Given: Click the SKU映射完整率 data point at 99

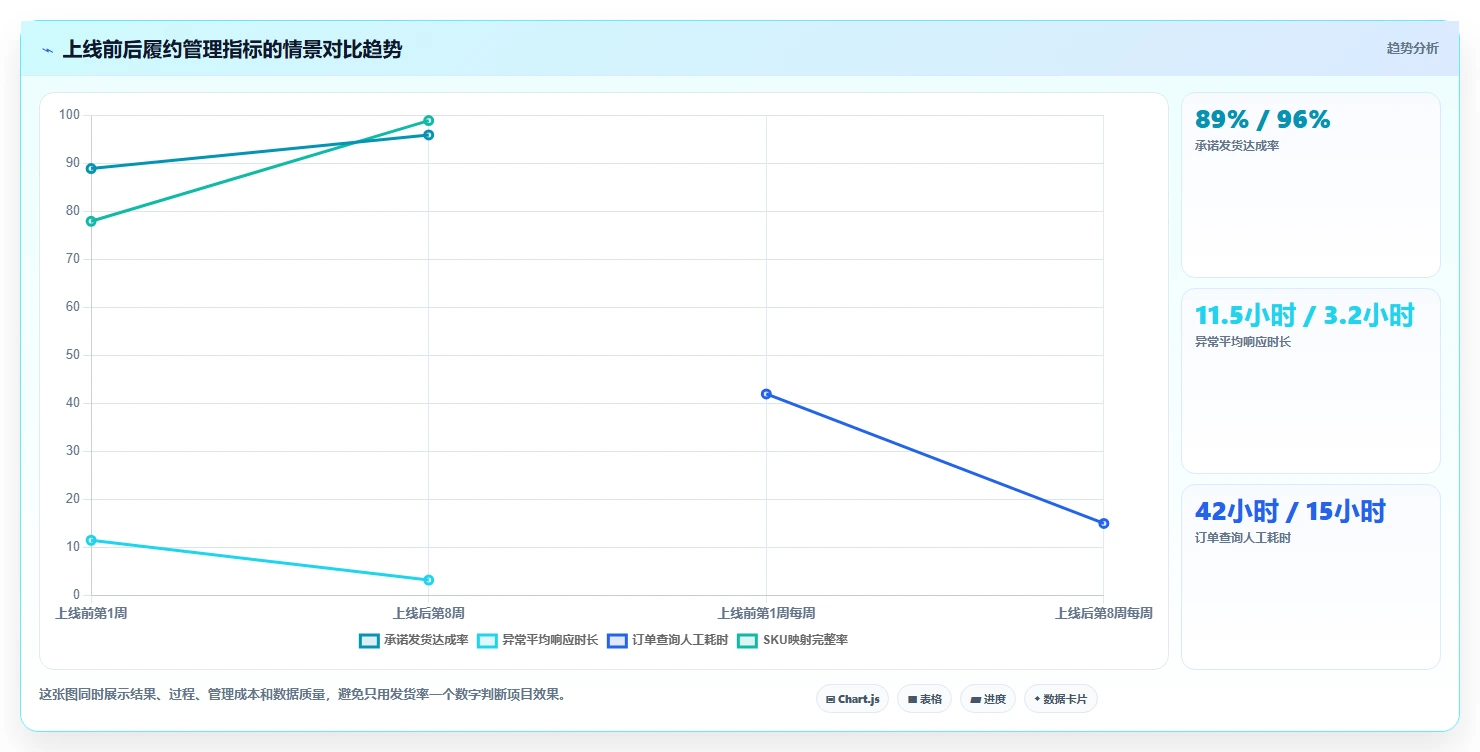Looking at the screenshot, I should coord(429,121).
